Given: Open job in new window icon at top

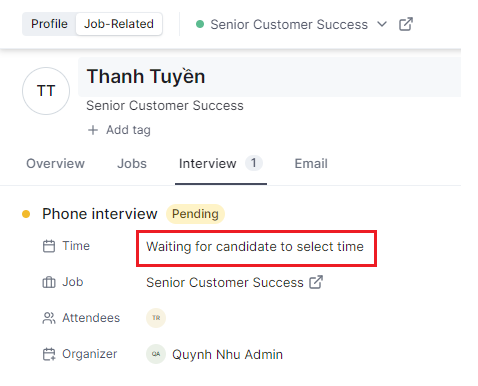Looking at the screenshot, I should pyautogui.click(x=406, y=24).
